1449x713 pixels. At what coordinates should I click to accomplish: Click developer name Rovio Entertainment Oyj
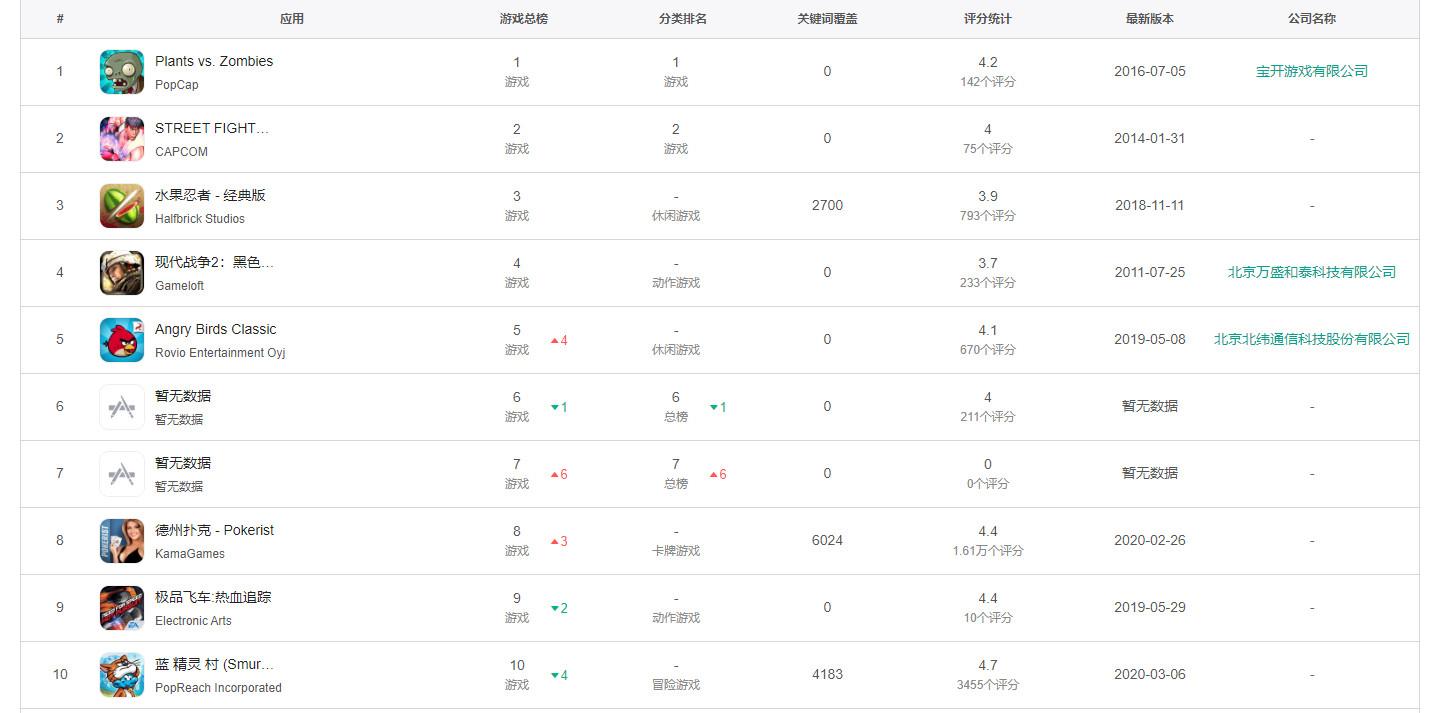220,353
